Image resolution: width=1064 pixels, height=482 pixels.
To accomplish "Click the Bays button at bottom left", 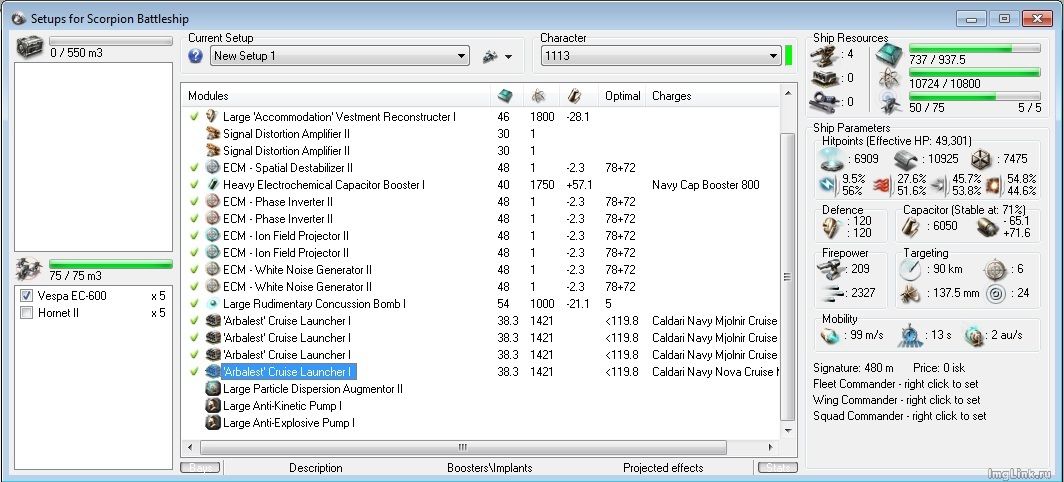I will click(x=200, y=468).
